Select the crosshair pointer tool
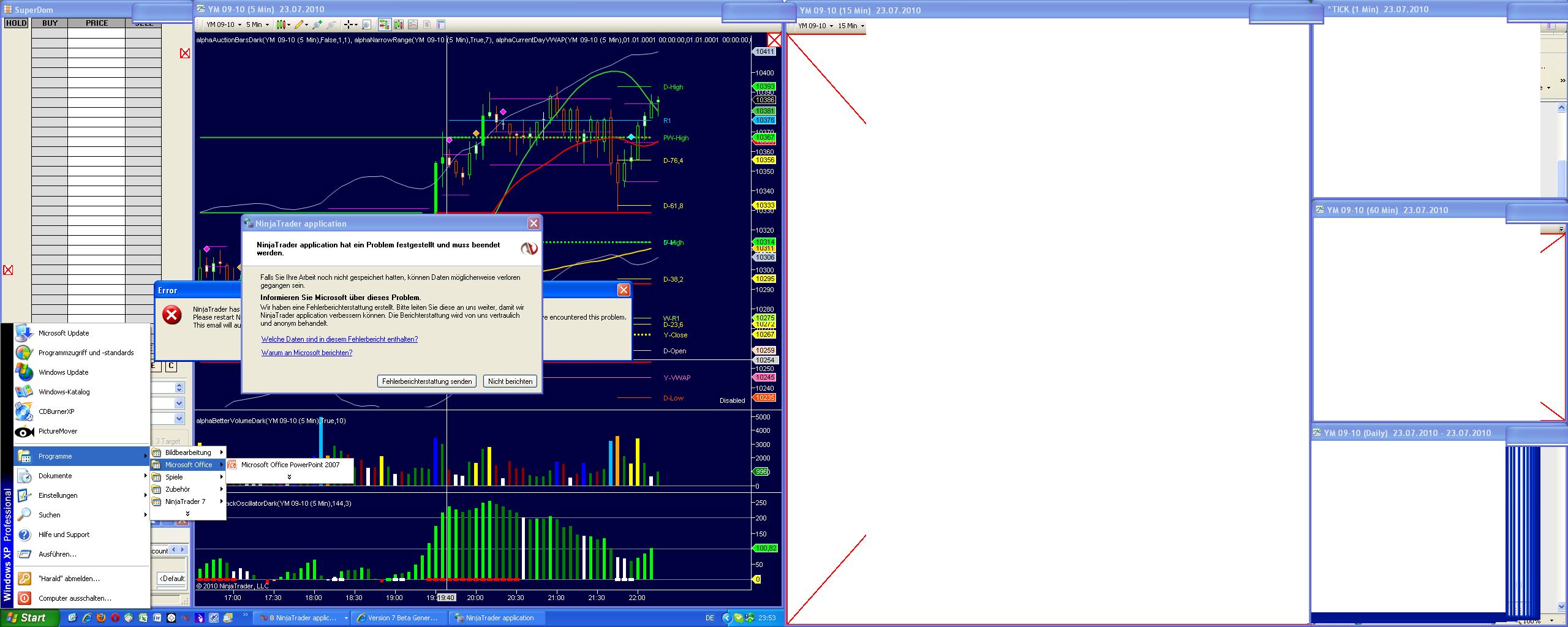 (x=350, y=24)
